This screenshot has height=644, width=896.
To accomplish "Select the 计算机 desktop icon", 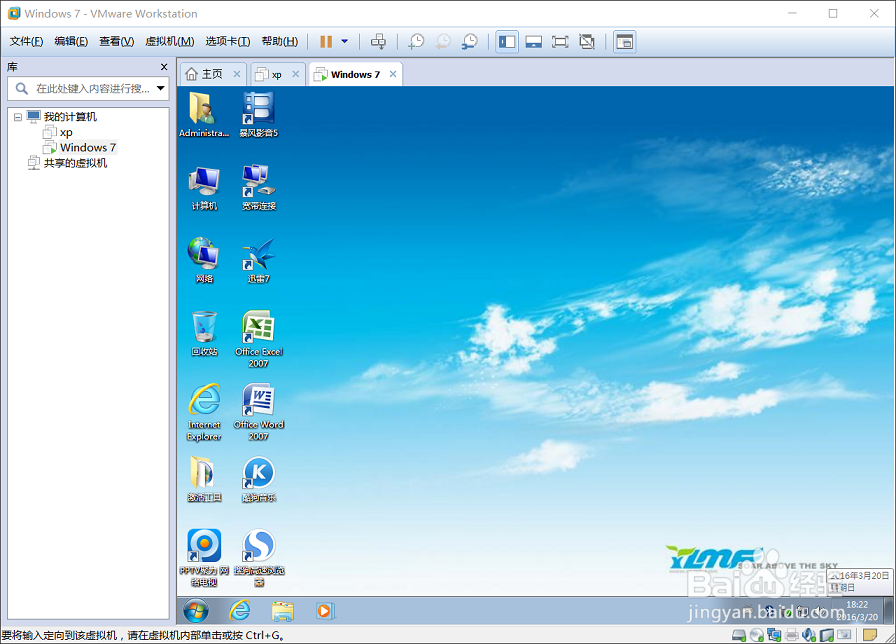I will tap(204, 188).
